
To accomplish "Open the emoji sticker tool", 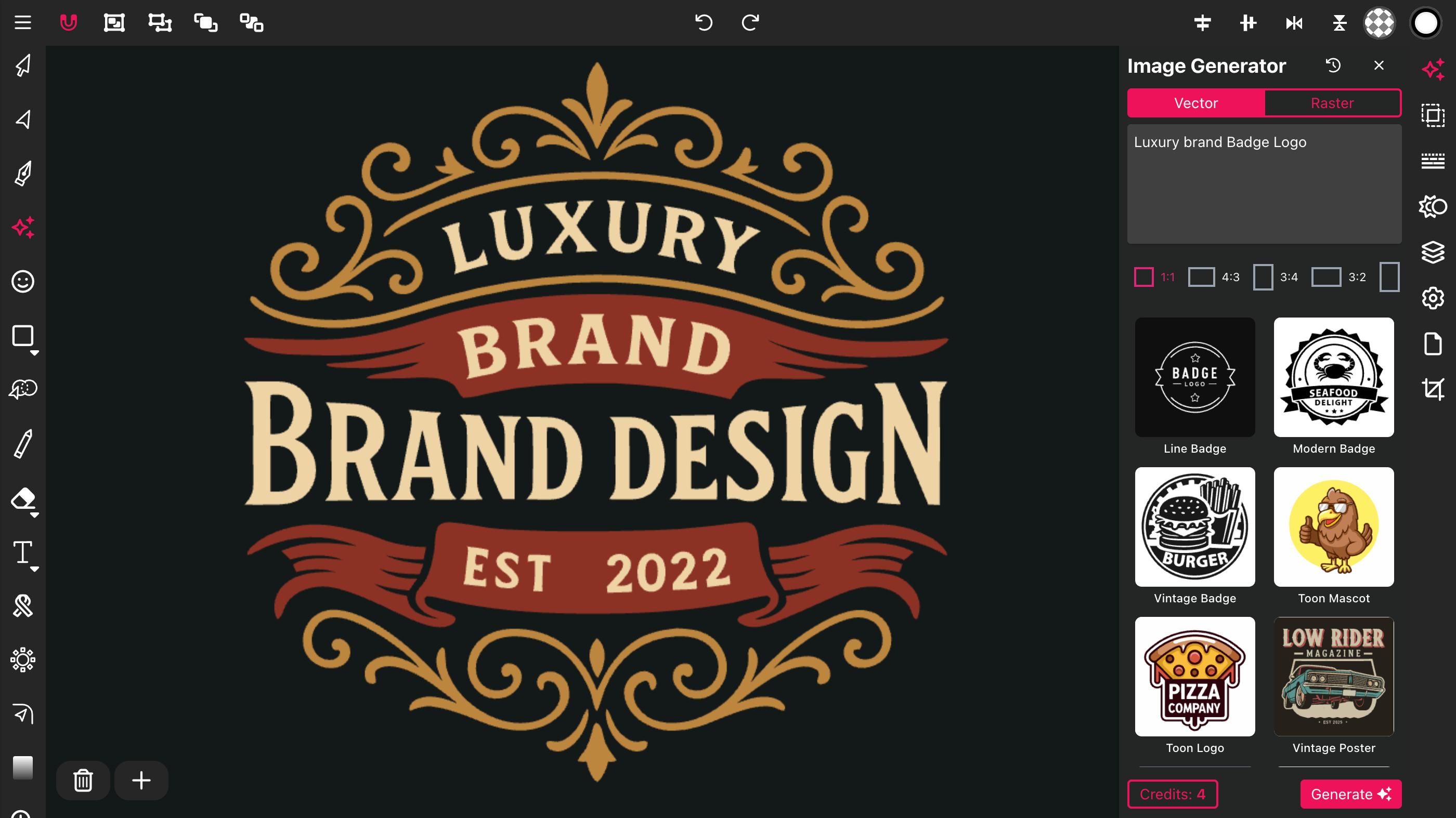I will coord(23,281).
